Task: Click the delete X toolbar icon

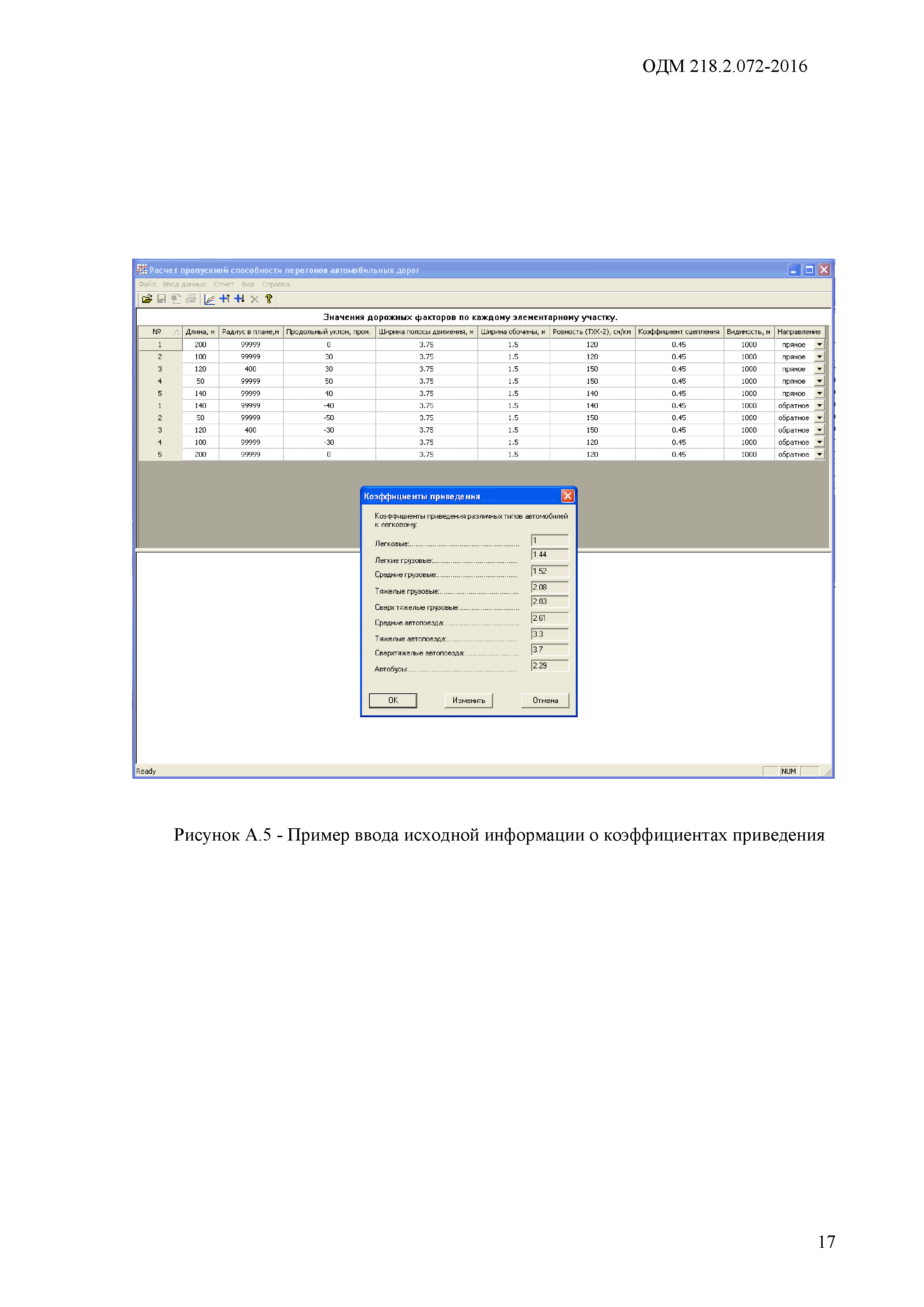Action: click(254, 299)
